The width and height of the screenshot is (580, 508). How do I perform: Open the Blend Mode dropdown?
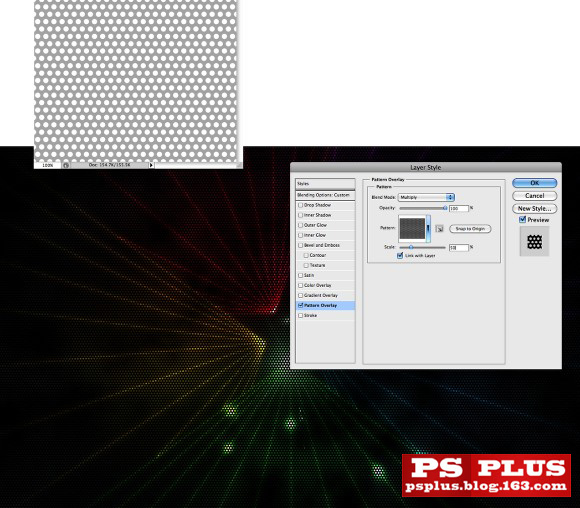pyautogui.click(x=426, y=197)
